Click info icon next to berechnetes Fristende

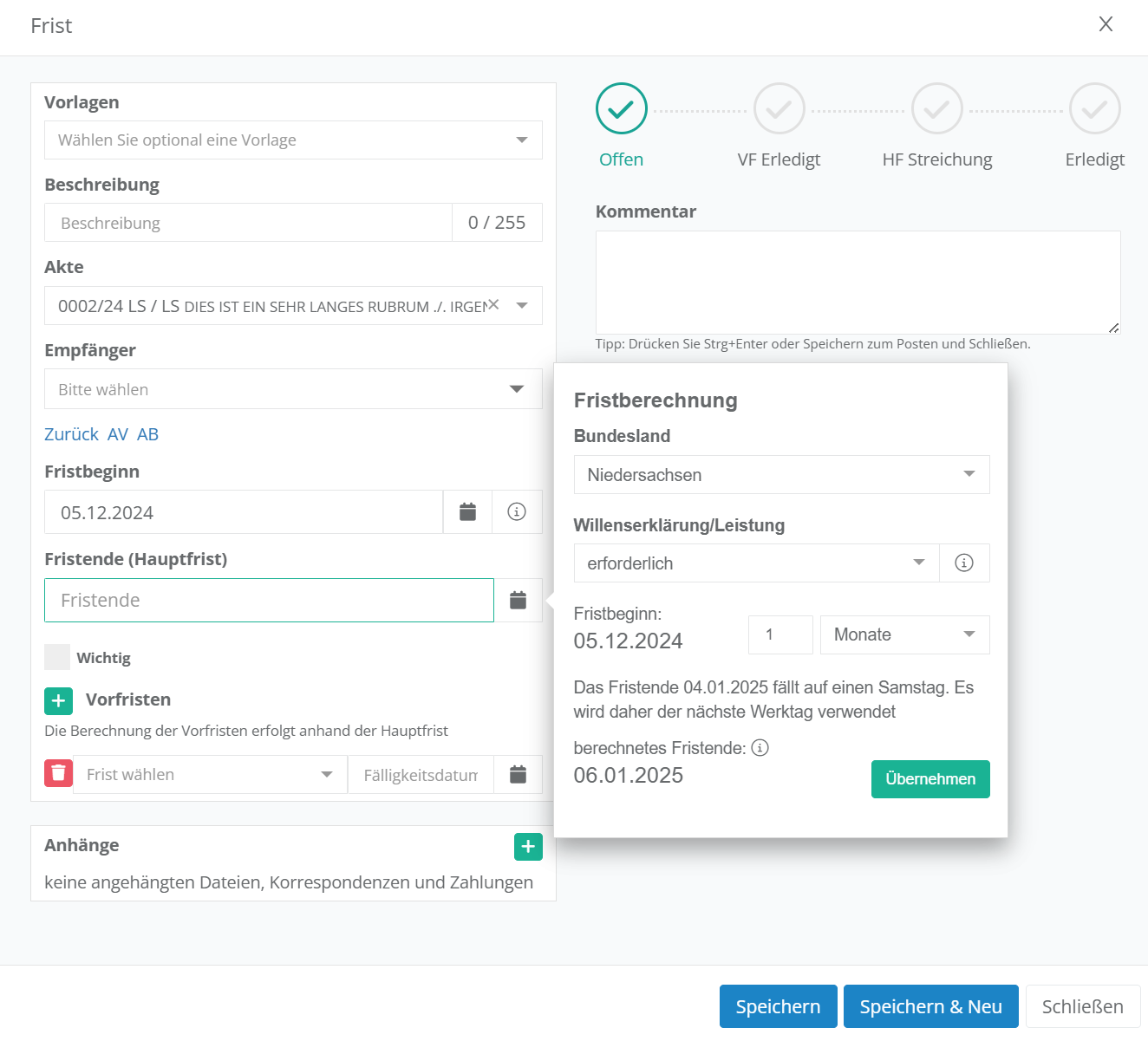pyautogui.click(x=760, y=748)
